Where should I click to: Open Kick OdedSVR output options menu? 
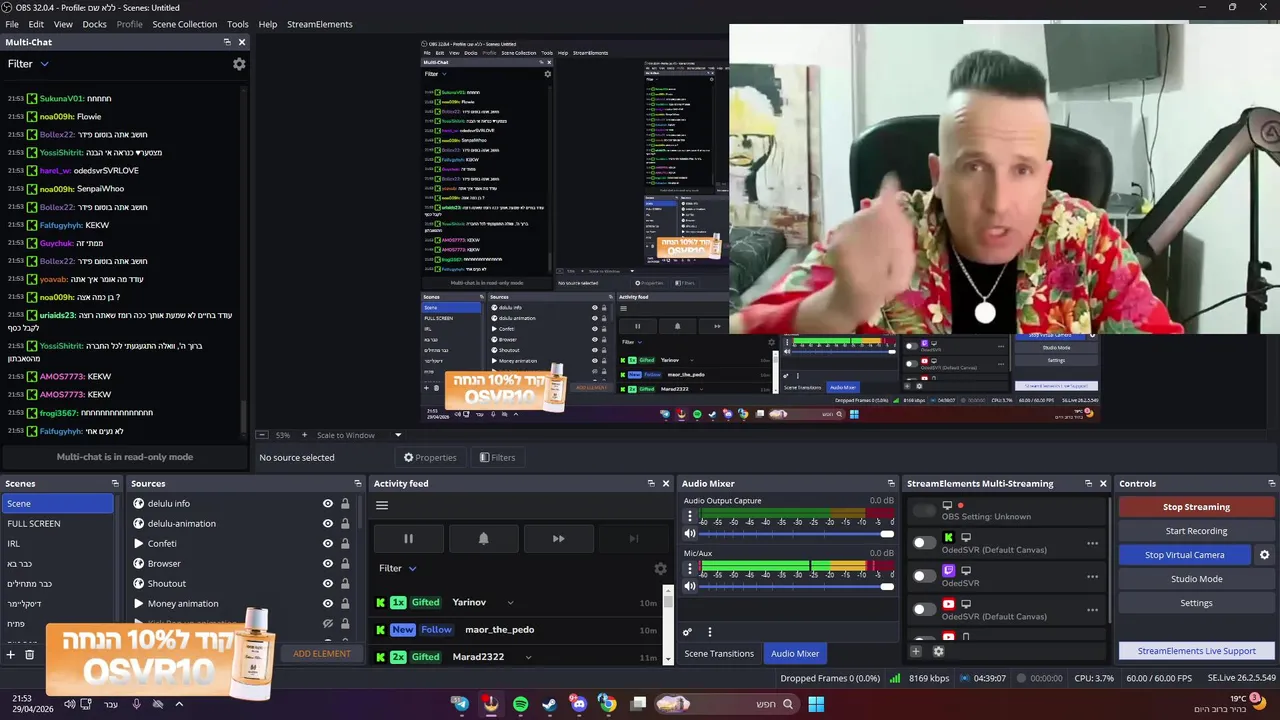click(x=1092, y=544)
